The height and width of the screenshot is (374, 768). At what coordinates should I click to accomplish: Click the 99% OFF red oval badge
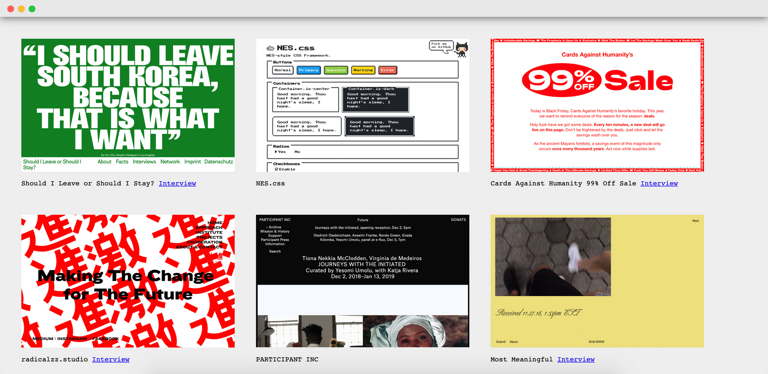[x=561, y=81]
